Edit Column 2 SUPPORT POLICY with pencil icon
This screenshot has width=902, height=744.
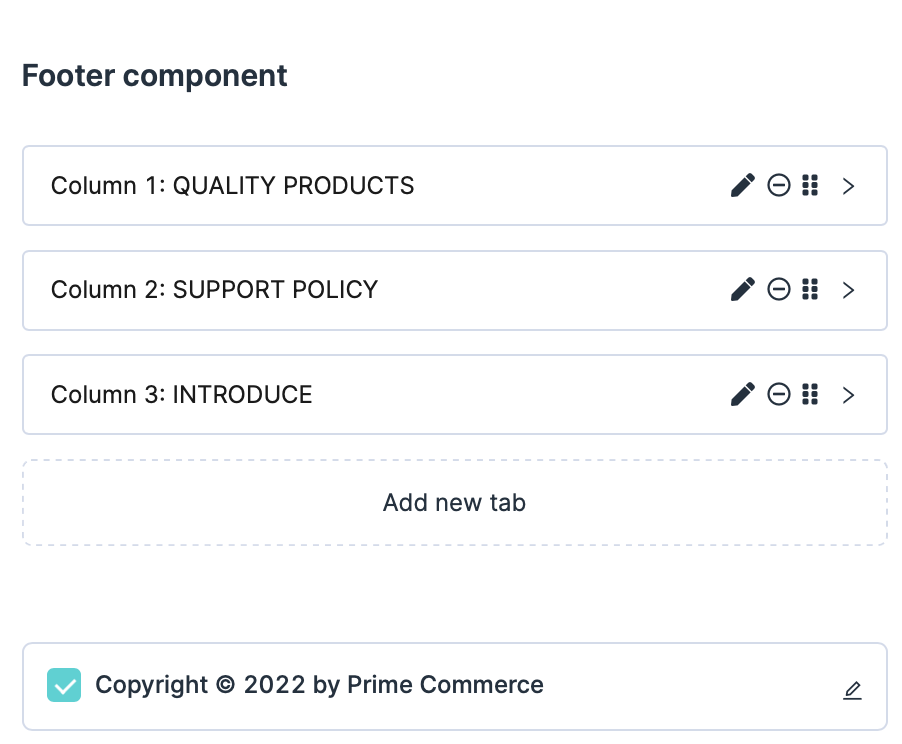[x=742, y=290]
